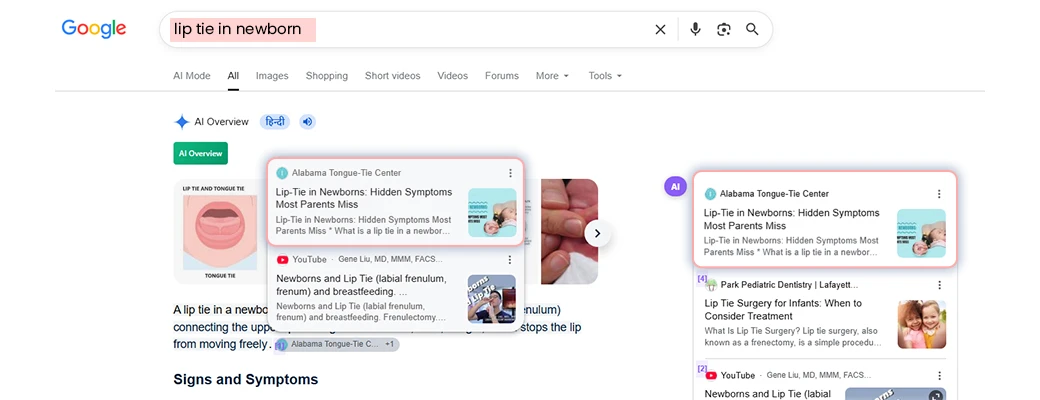
Task: Click the 'Signs and Symptoms' heading
Action: tap(245, 379)
